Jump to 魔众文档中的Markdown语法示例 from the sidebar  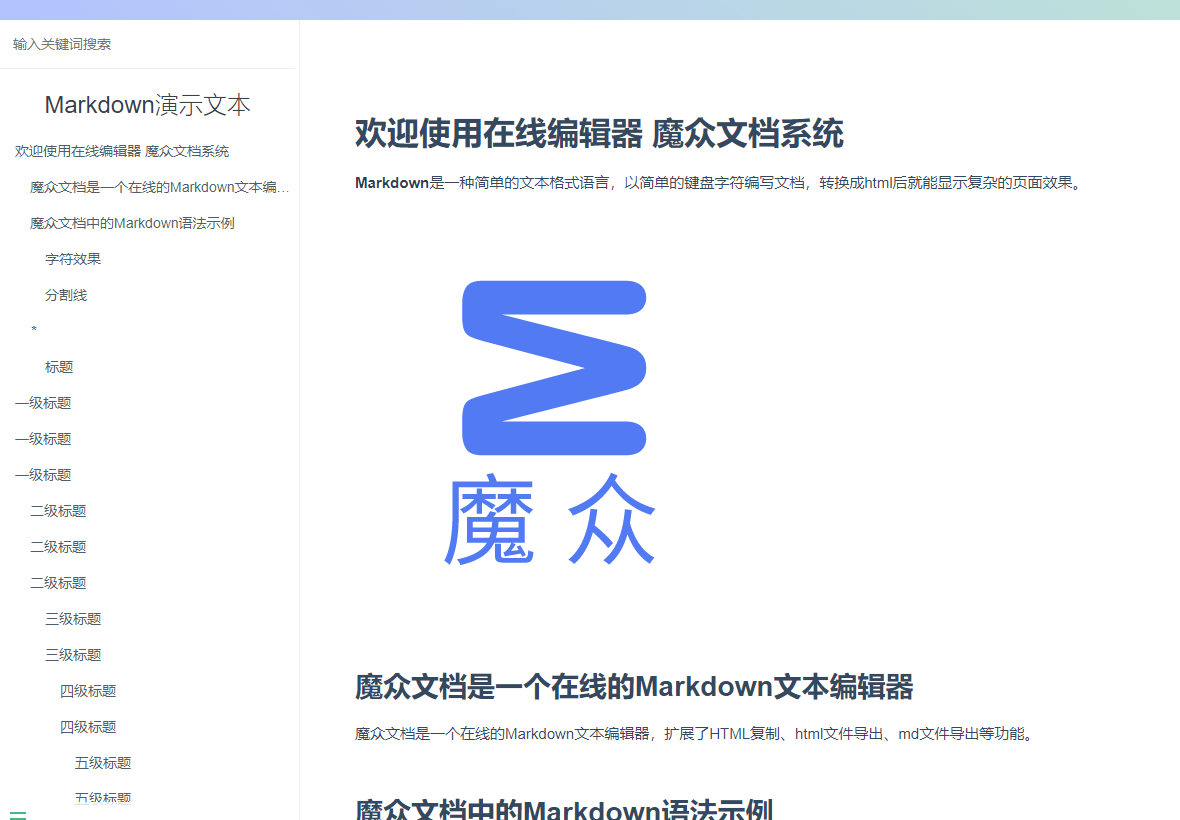click(x=132, y=223)
